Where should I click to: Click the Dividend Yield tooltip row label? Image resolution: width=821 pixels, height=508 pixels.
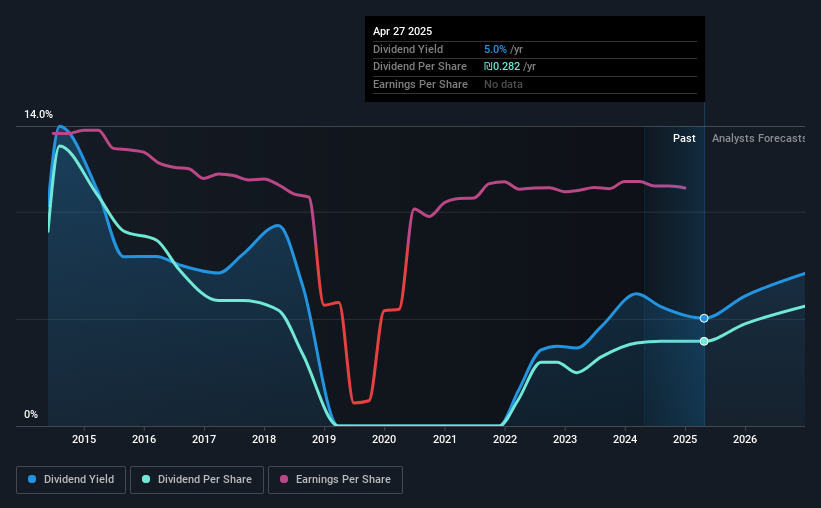pos(408,49)
